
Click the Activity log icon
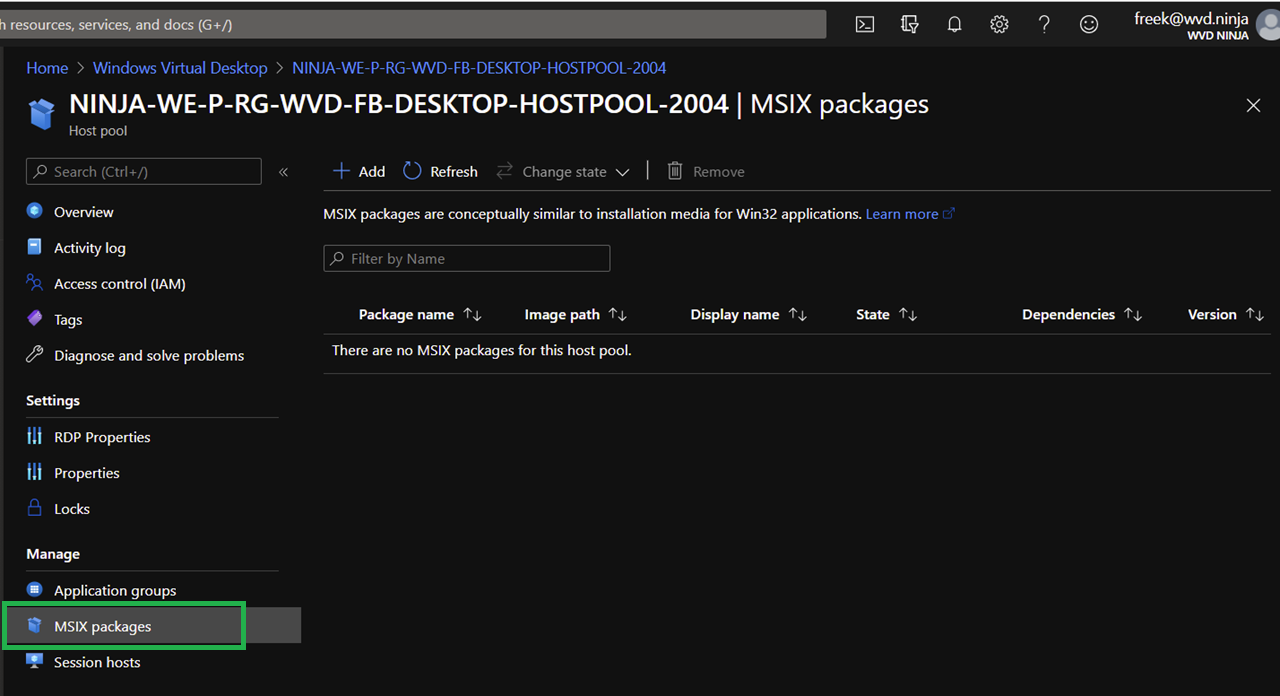[x=35, y=247]
